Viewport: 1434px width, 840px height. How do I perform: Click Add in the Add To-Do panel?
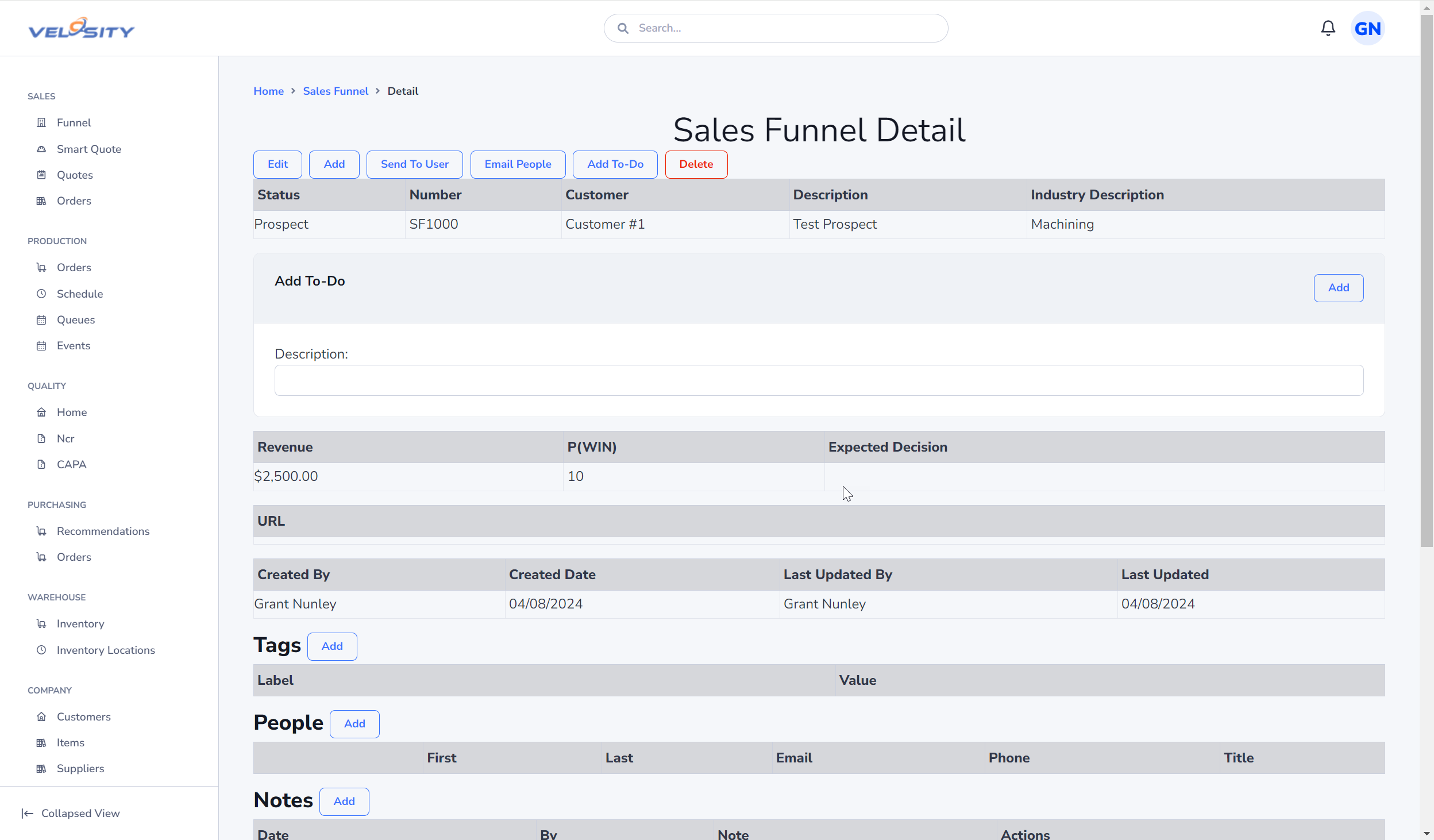1339,288
